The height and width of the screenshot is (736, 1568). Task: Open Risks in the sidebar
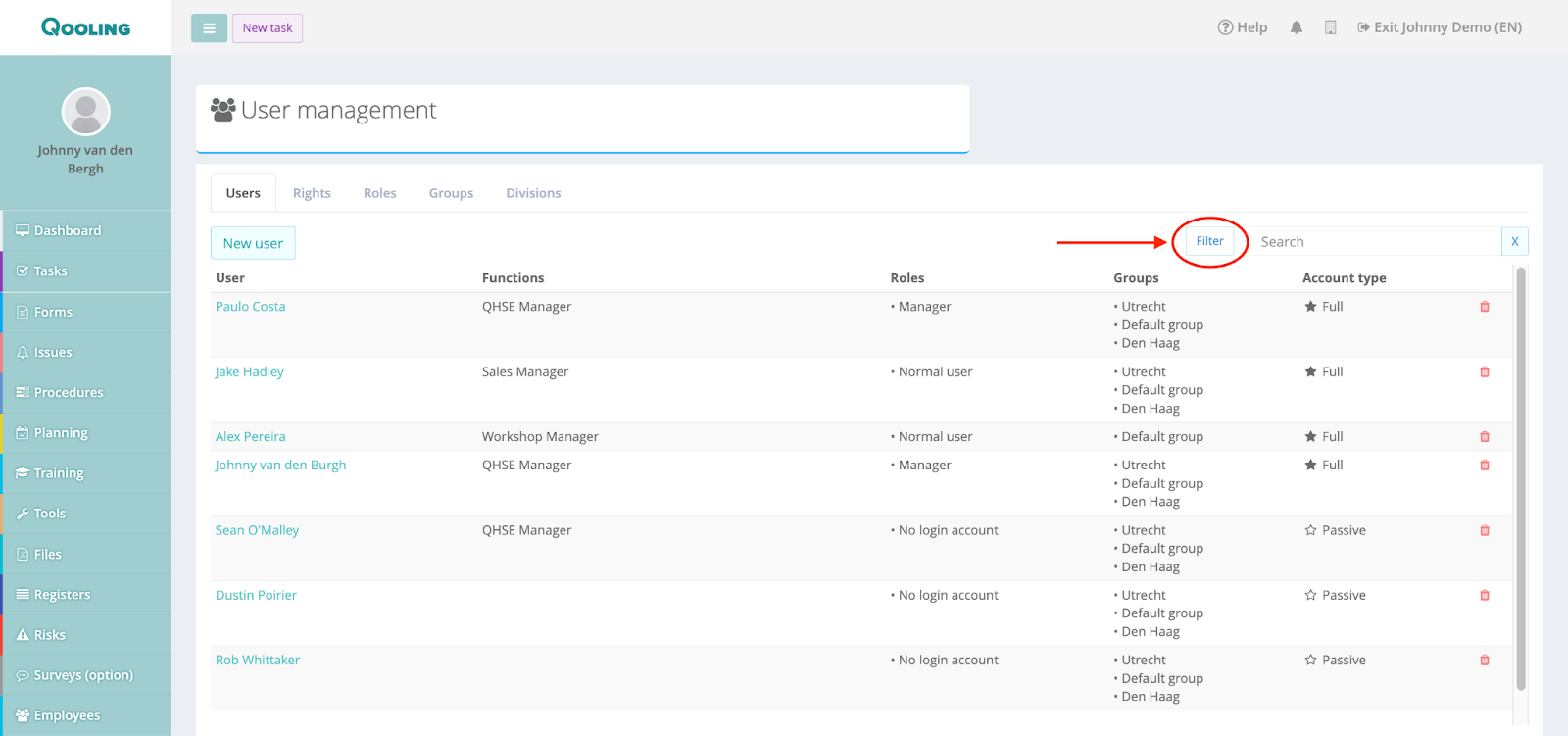[86, 635]
